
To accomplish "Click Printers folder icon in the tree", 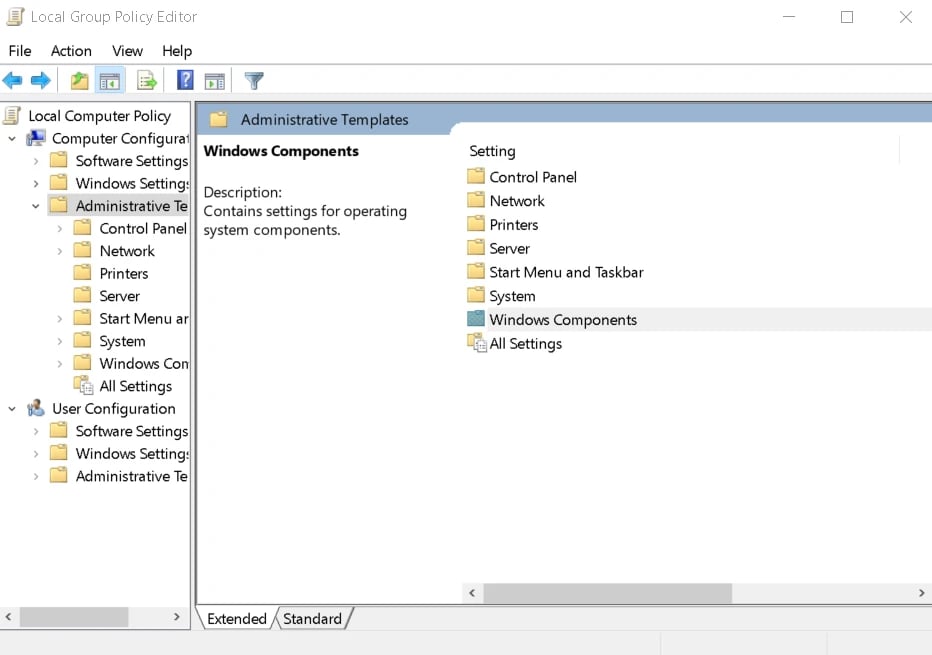I will 82,272.
